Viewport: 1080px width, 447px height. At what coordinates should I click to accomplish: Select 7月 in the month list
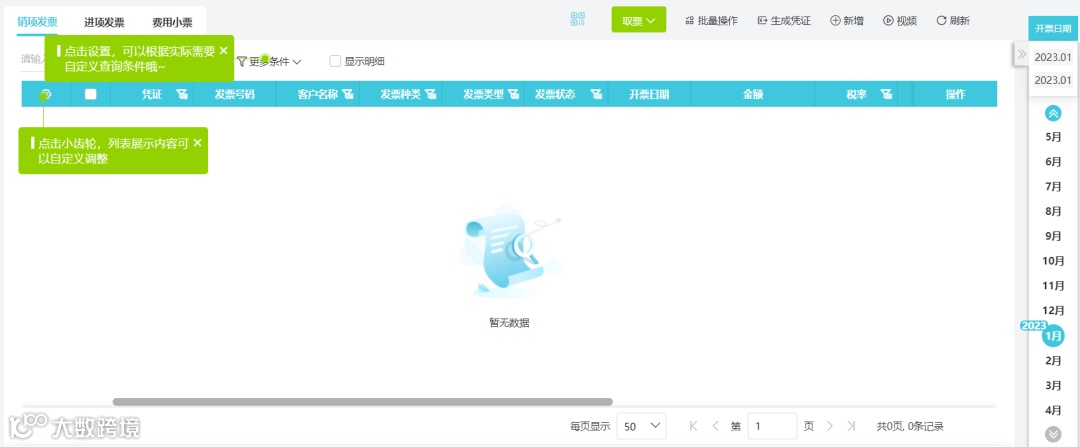click(1053, 186)
